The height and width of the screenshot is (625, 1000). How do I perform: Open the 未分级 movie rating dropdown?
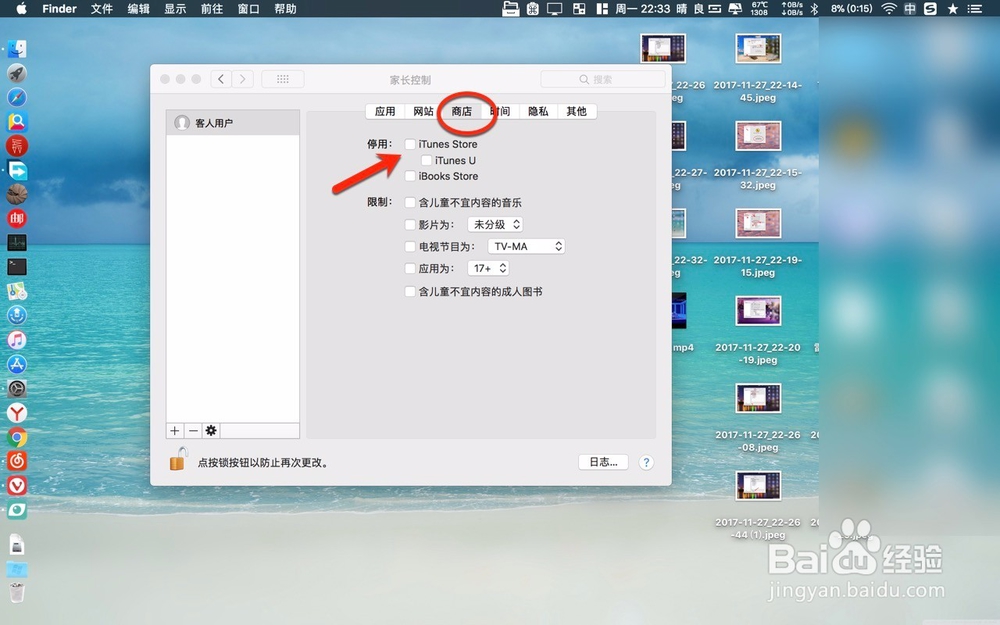[496, 224]
